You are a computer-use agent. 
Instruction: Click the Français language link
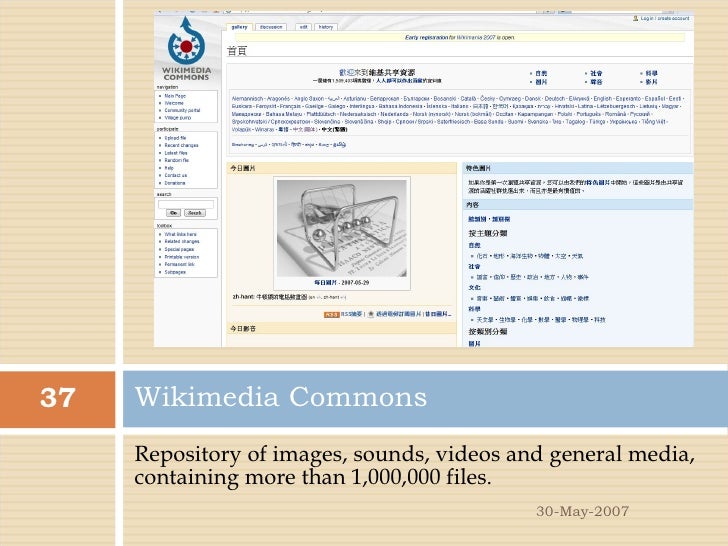[x=291, y=106]
